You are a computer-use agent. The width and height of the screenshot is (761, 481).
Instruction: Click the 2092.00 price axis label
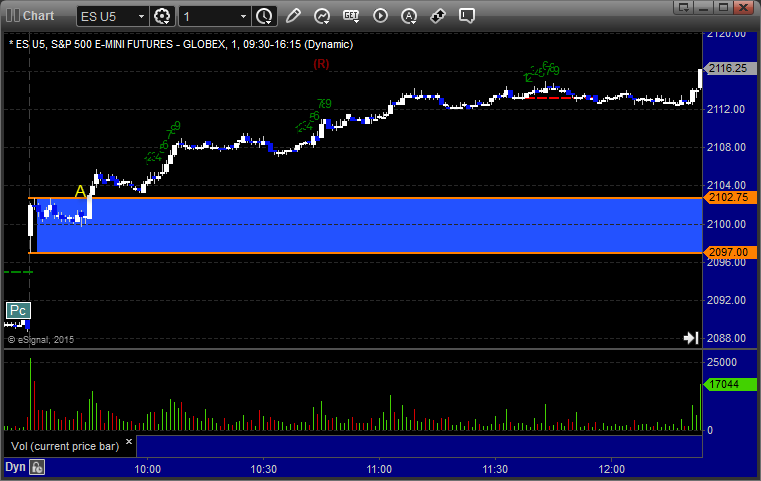pyautogui.click(x=726, y=300)
